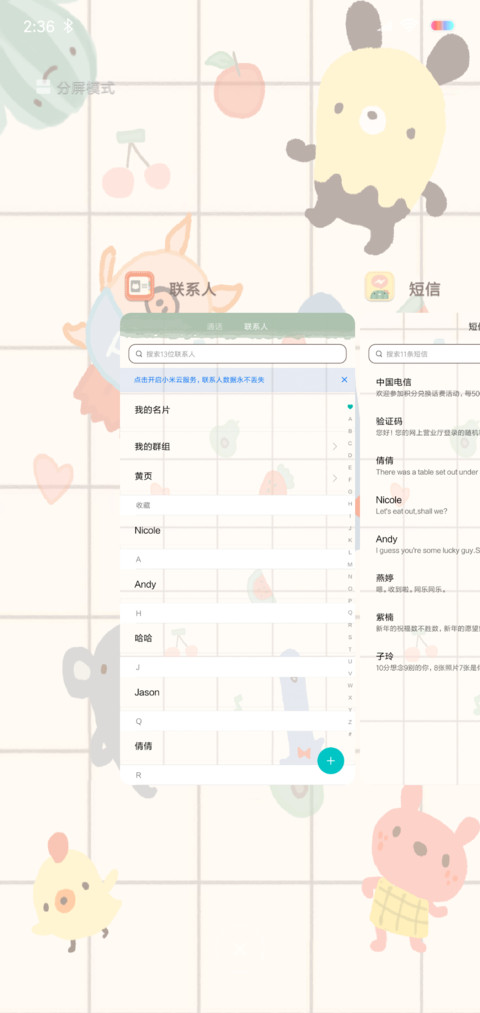This screenshot has height=1013, width=480.
Task: Jump to letter A in alphabet index
Action: point(350,419)
